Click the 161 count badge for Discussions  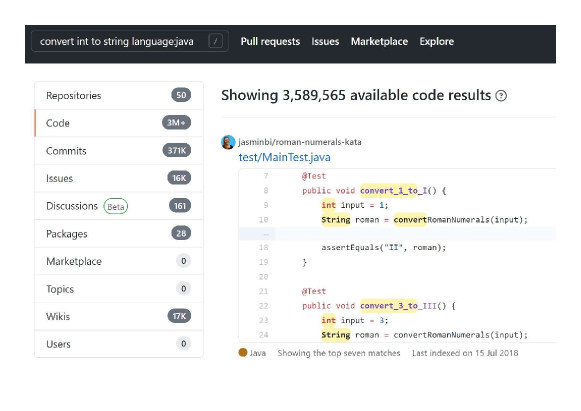click(180, 206)
